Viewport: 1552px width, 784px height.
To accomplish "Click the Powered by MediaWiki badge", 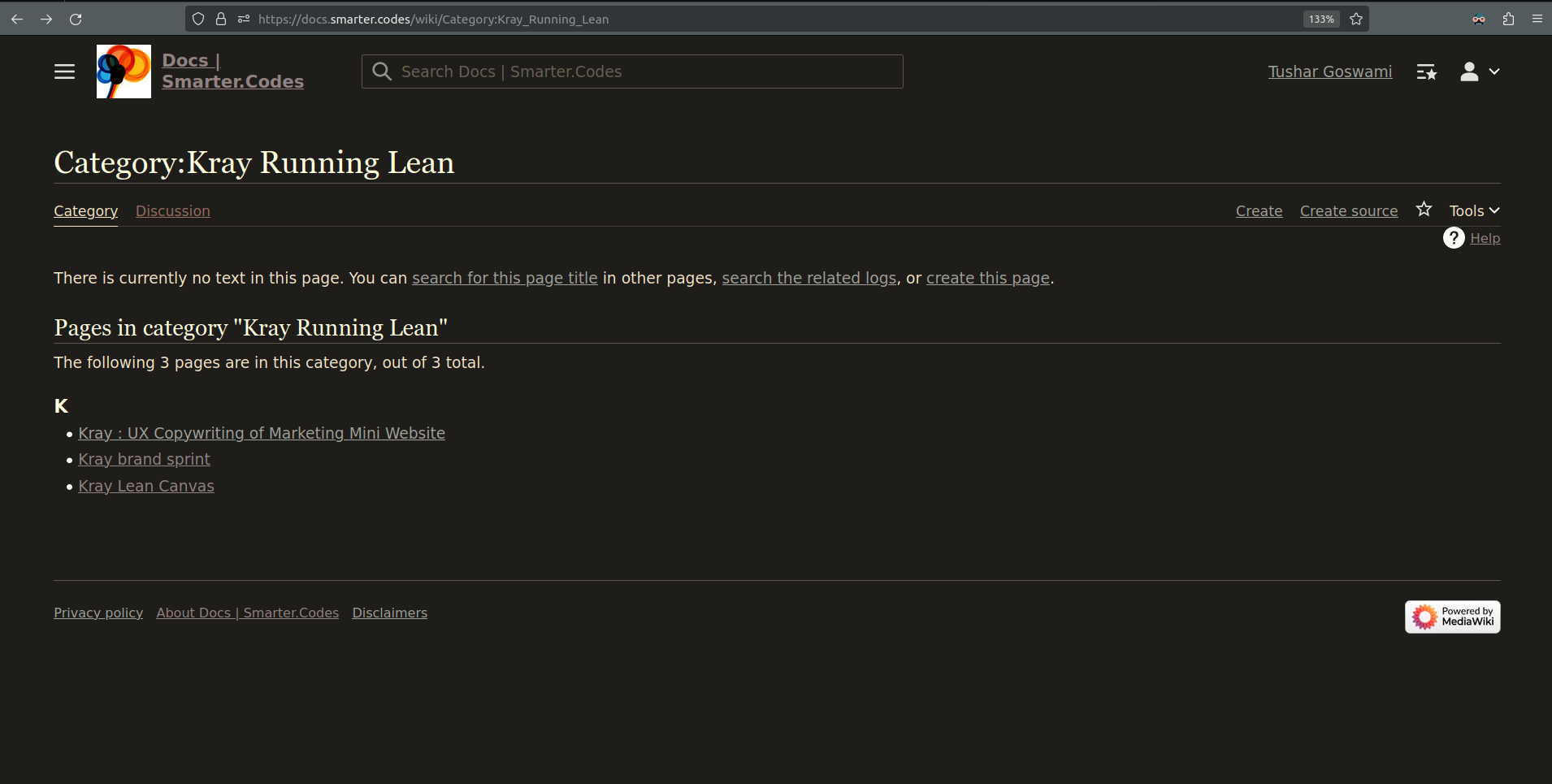I will [1452, 617].
